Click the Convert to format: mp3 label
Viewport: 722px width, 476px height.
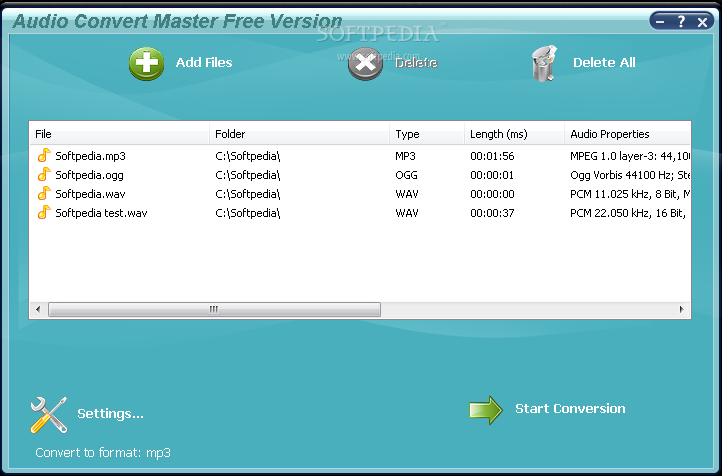pos(103,453)
